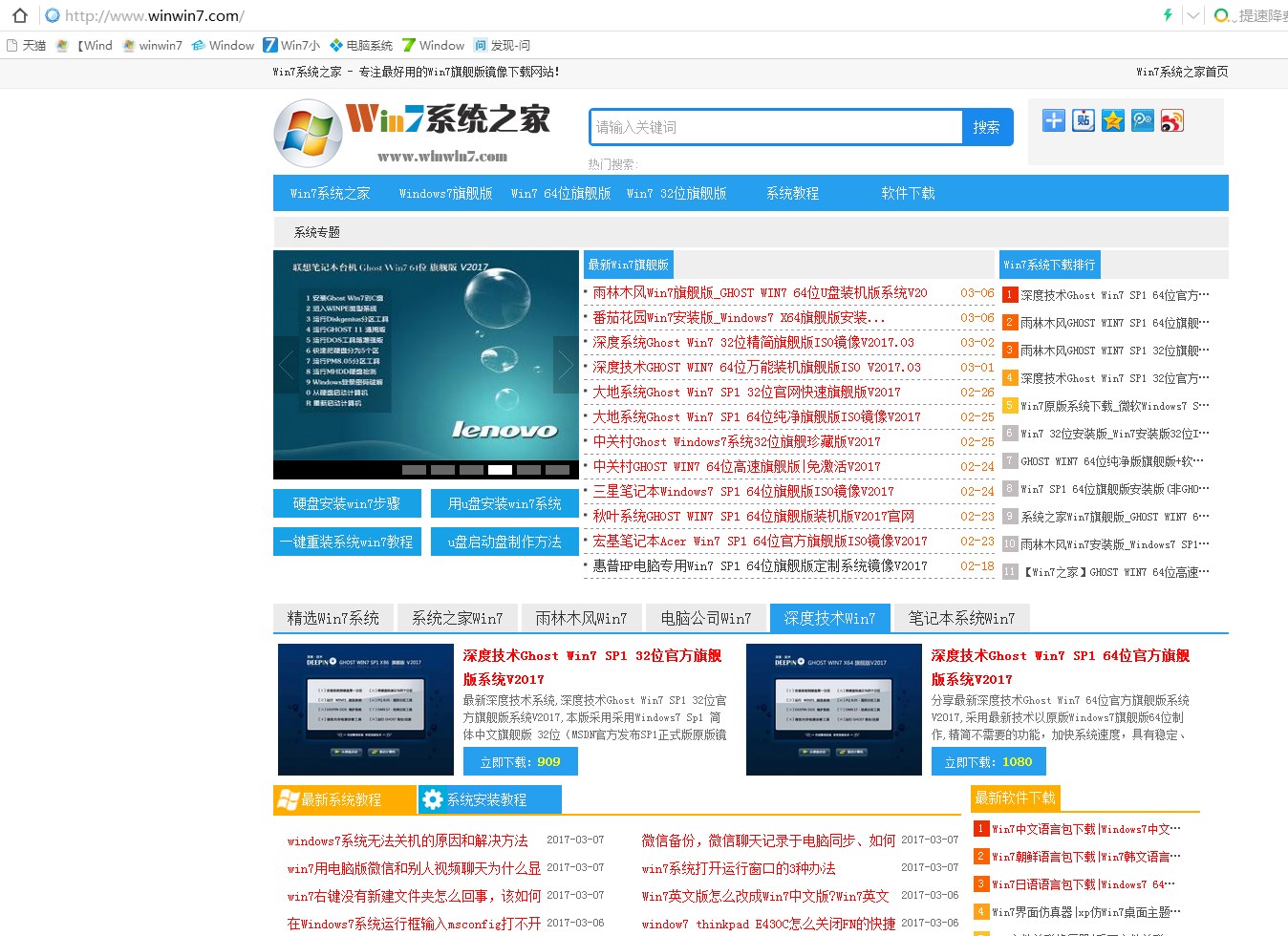The height and width of the screenshot is (936, 1288).
Task: Open Win7系统之家 in navigation bar
Action: [x=330, y=193]
